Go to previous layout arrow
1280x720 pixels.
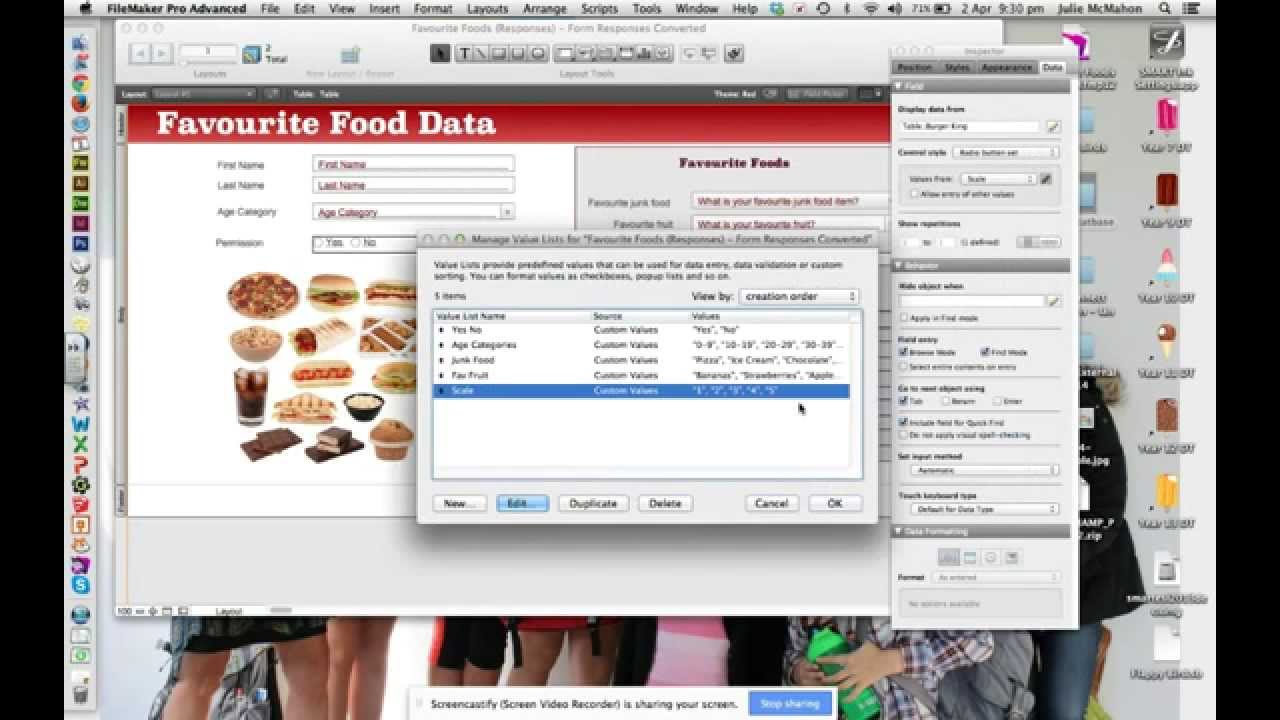pos(141,54)
